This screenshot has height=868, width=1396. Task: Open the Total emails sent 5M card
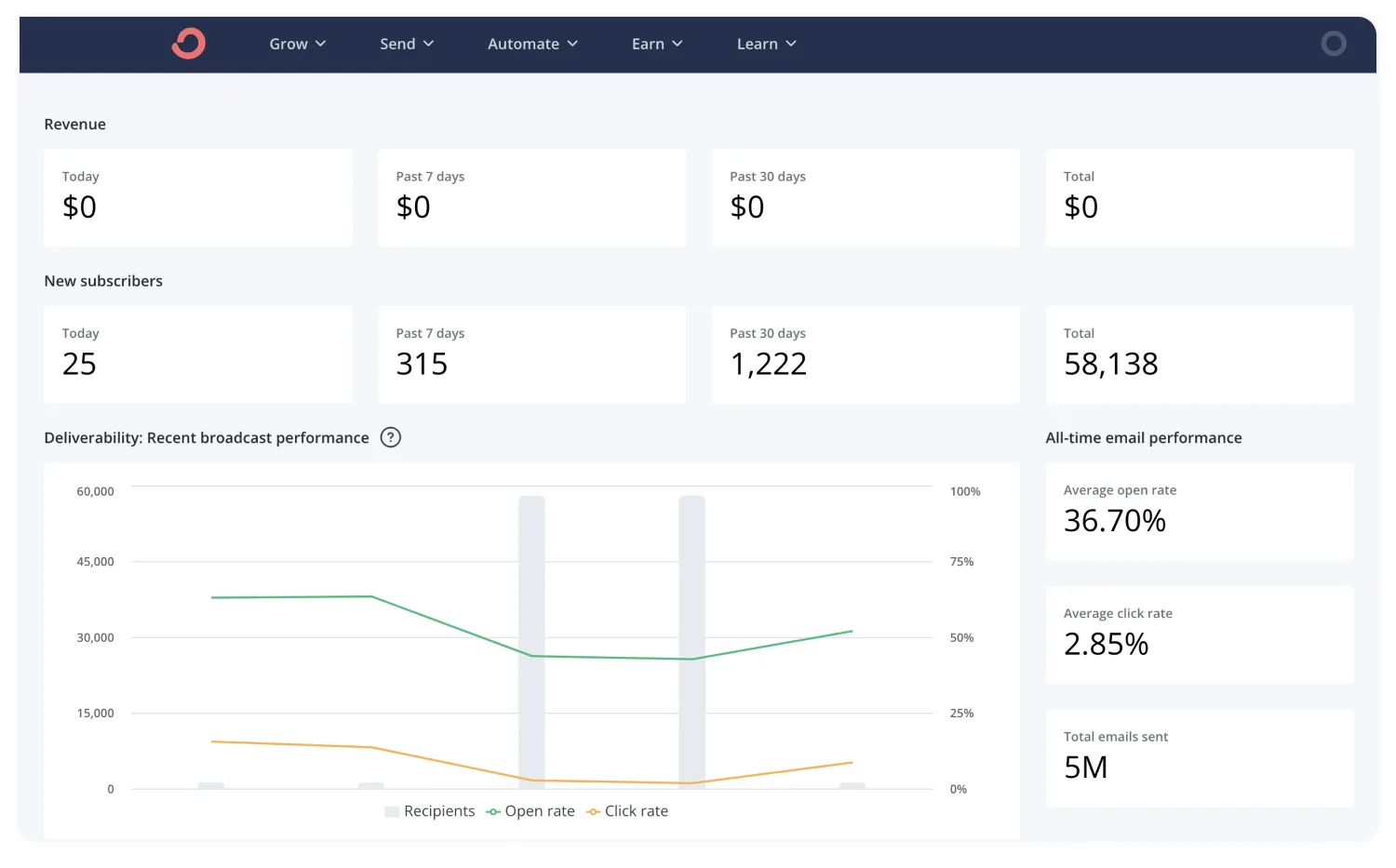(x=1199, y=758)
